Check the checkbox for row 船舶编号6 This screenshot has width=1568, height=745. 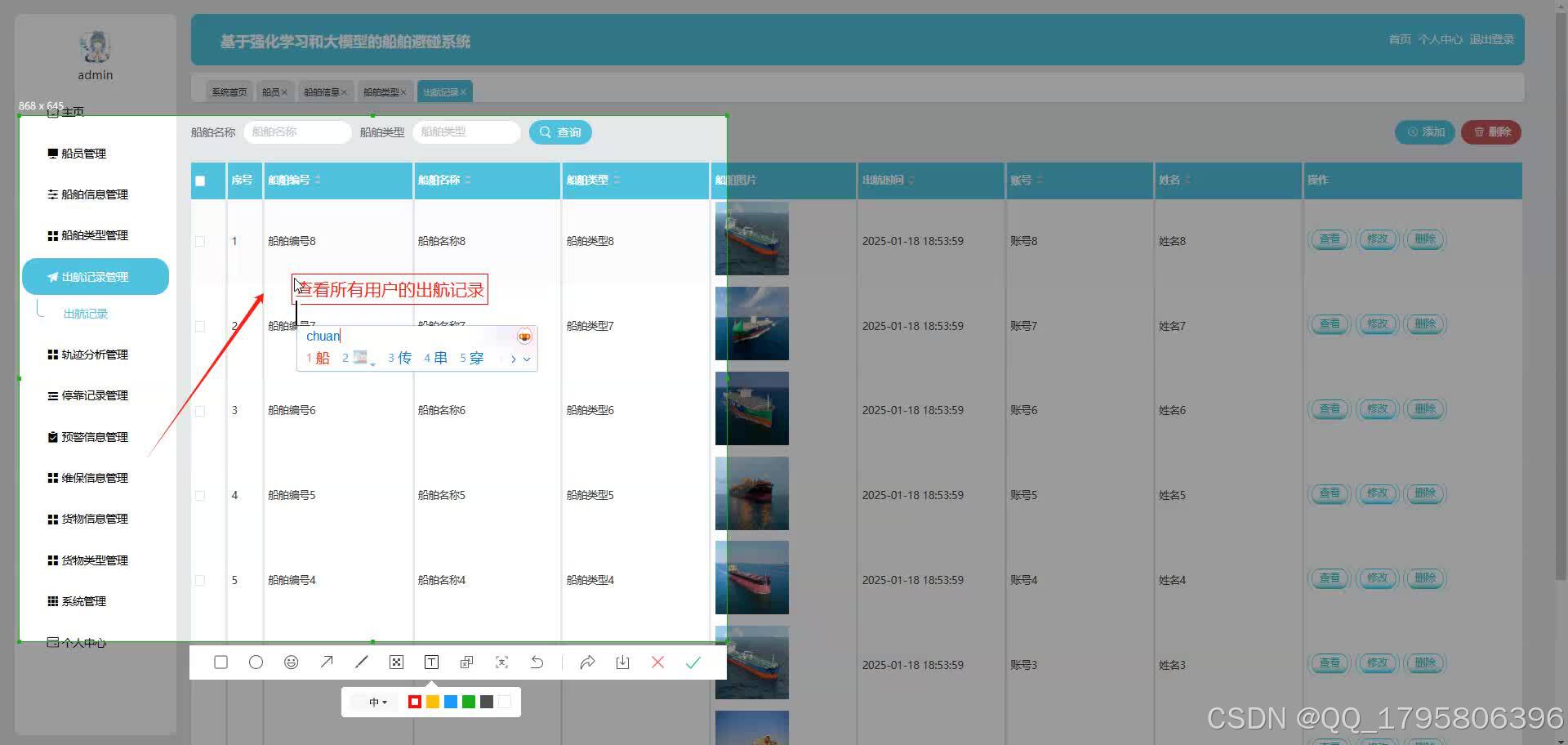tap(200, 411)
